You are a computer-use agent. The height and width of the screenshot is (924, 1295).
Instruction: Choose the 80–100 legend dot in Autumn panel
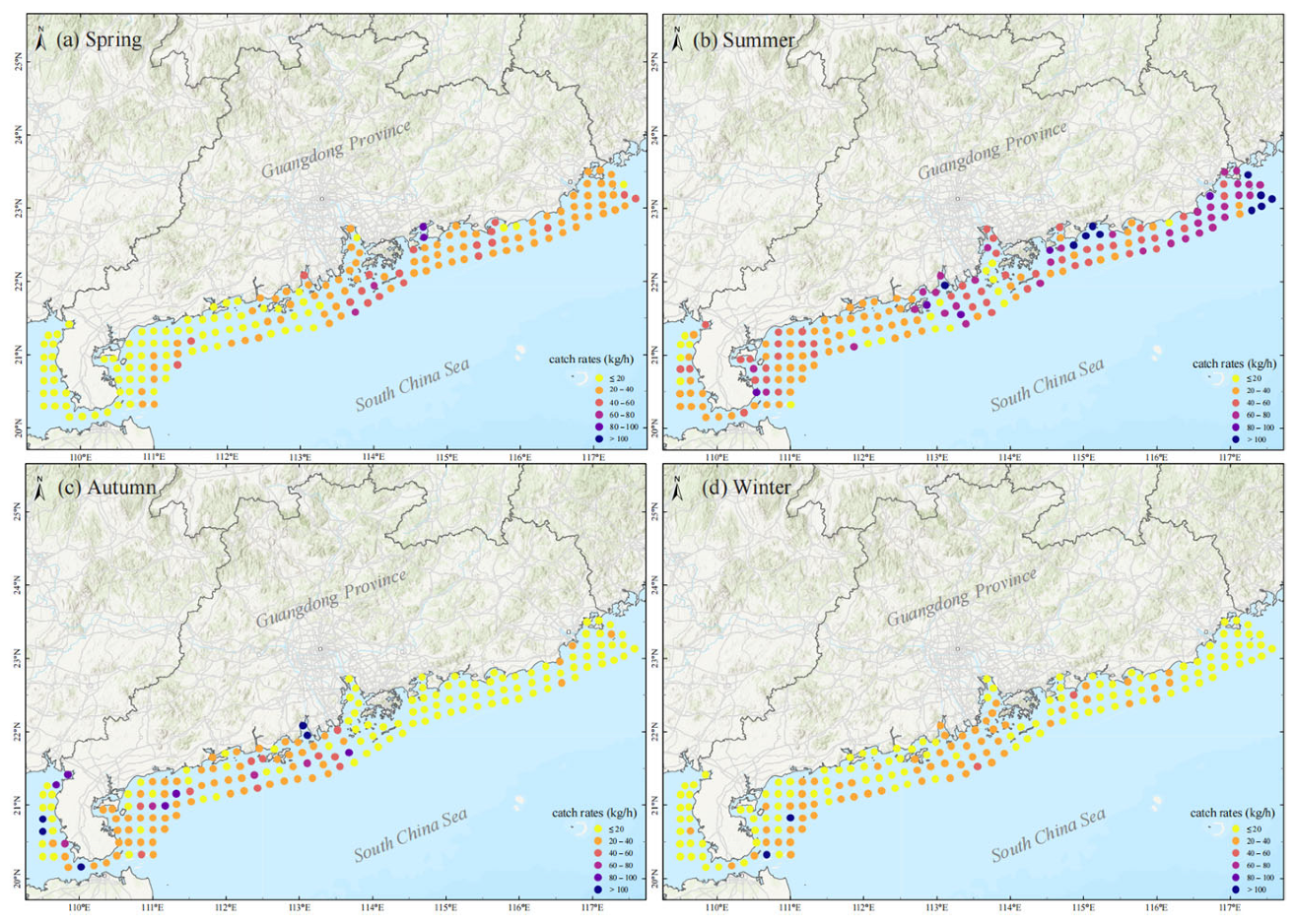(x=598, y=878)
